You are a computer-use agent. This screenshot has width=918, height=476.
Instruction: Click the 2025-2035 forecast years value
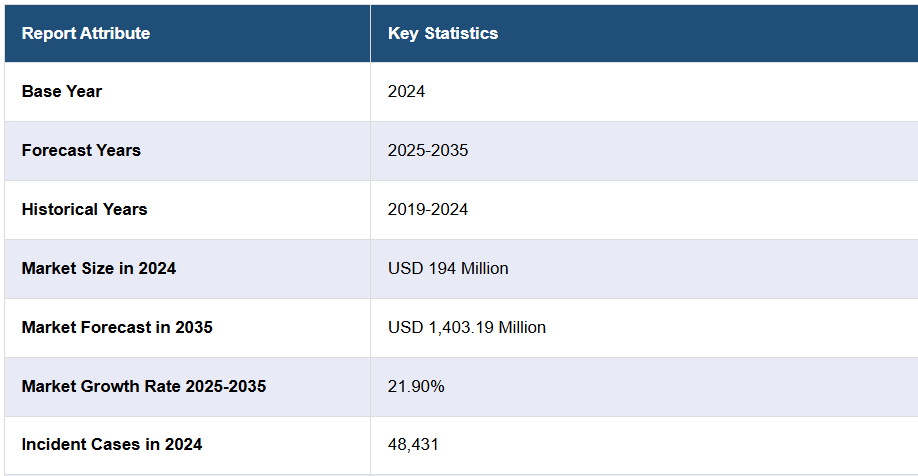coord(428,150)
